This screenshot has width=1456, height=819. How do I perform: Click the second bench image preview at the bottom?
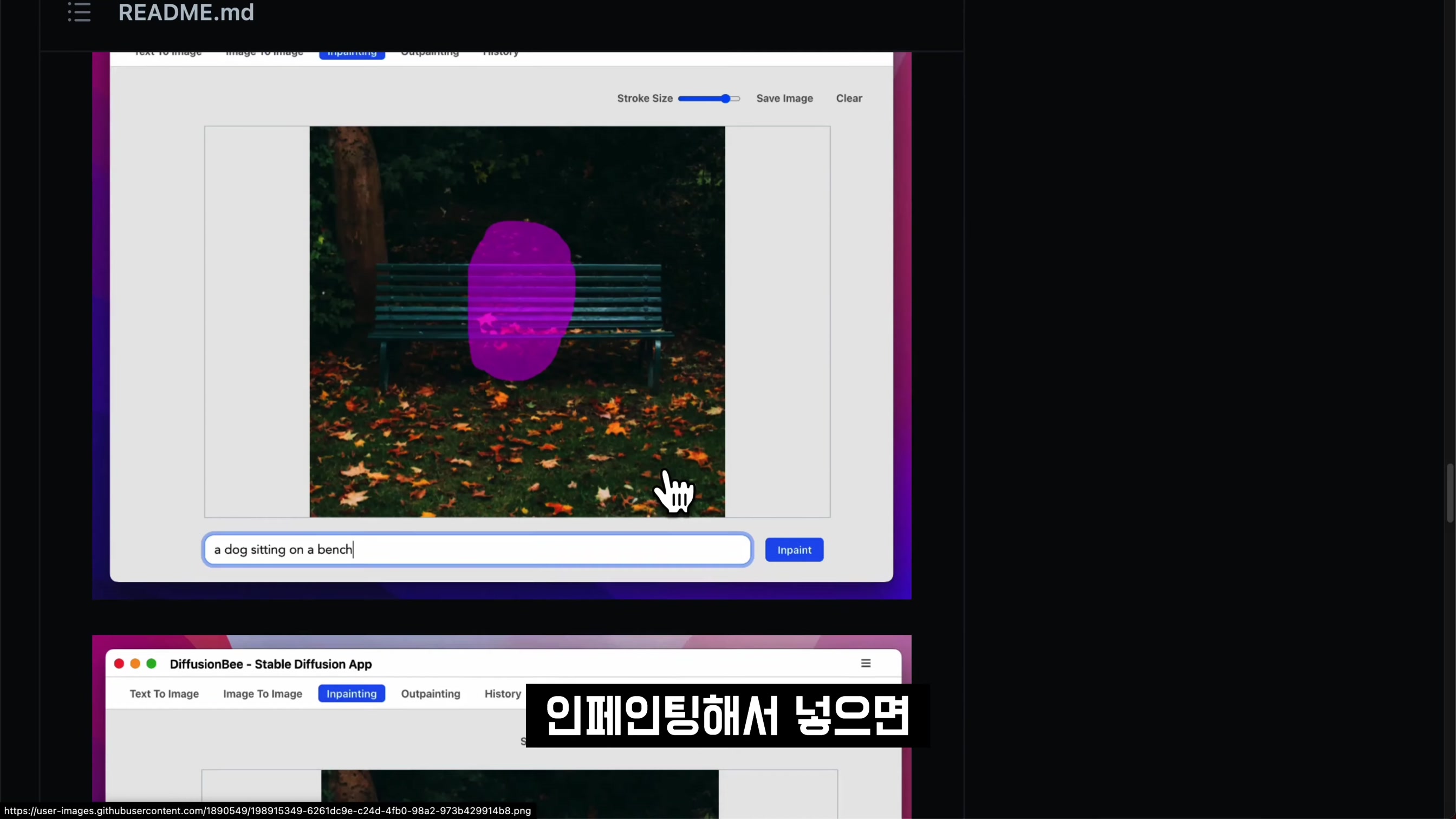click(x=520, y=794)
